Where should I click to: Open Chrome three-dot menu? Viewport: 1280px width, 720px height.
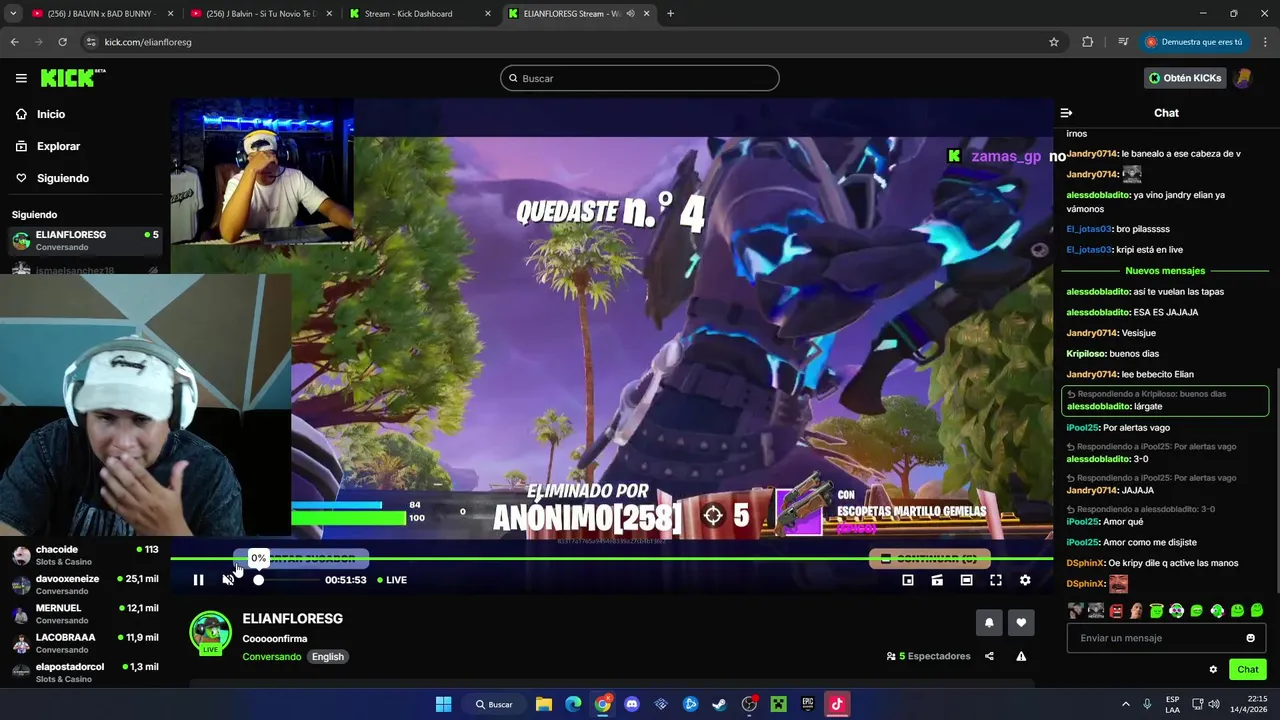pyautogui.click(x=1266, y=42)
